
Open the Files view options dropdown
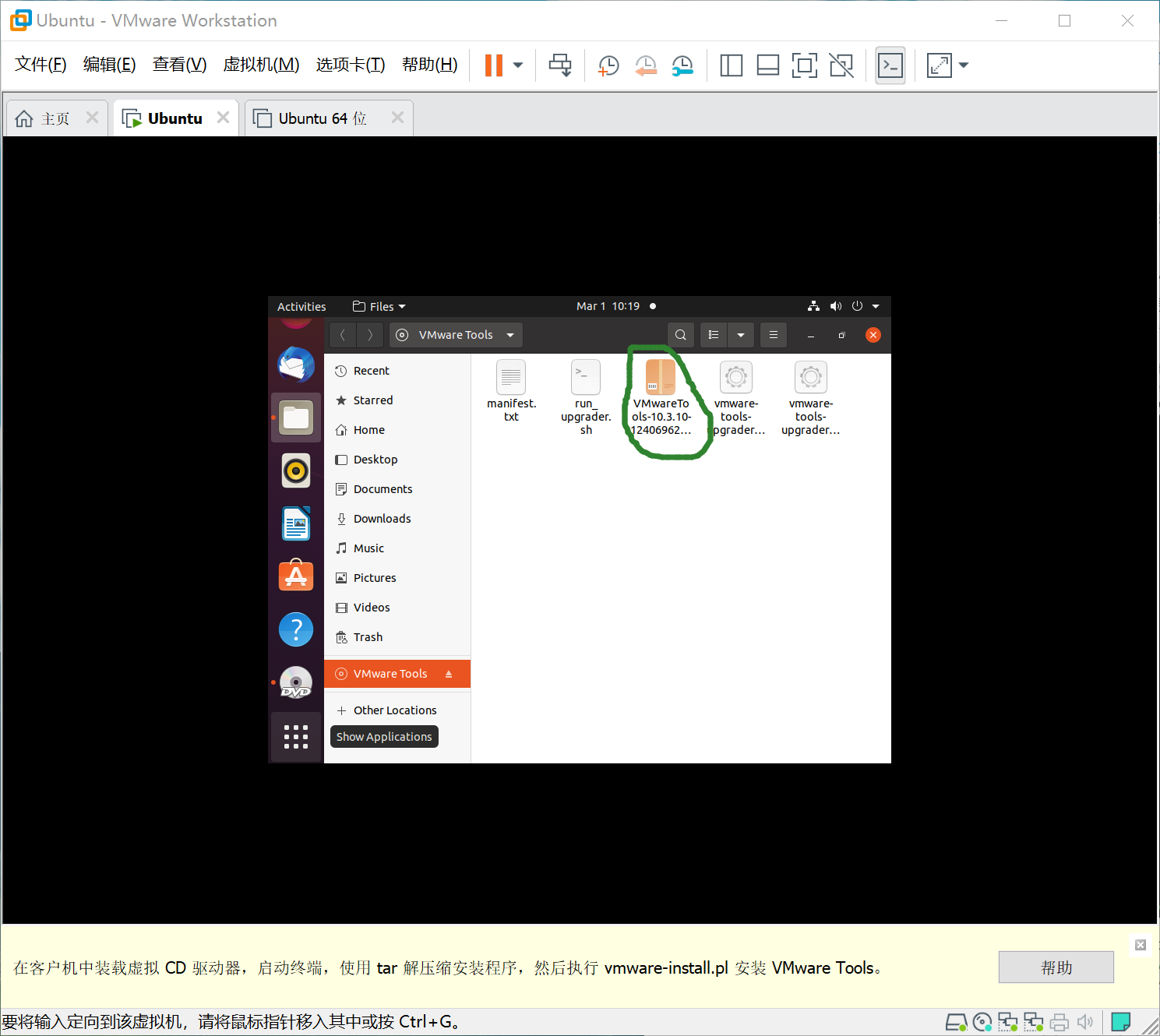(x=740, y=334)
